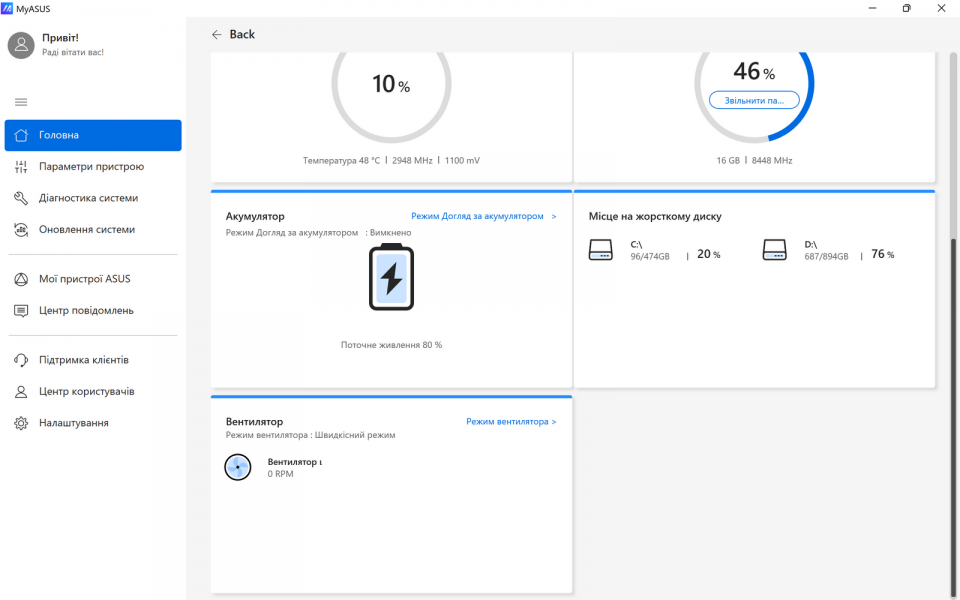The image size is (960, 600).
Task: Click the battery charging icon
Action: (391, 277)
